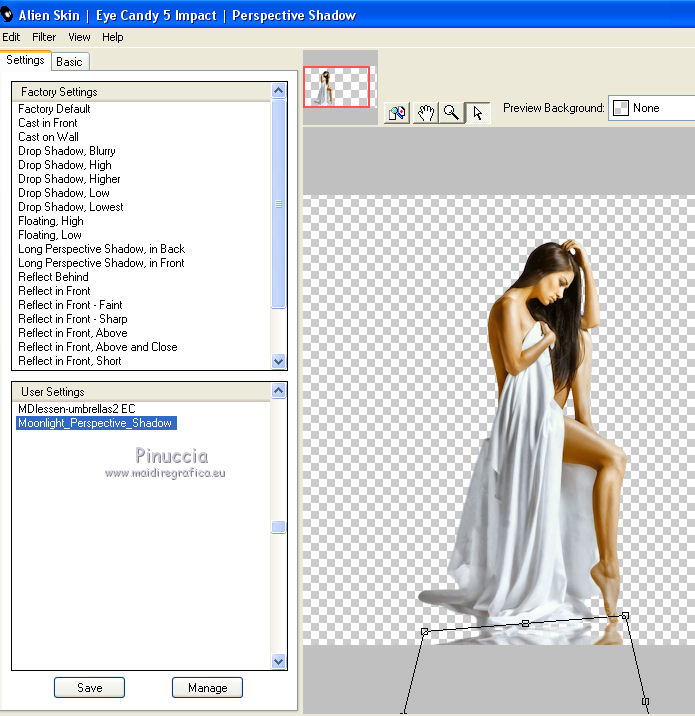Select Drop Shadow, High preset
This screenshot has width=695, height=716.
(65, 165)
